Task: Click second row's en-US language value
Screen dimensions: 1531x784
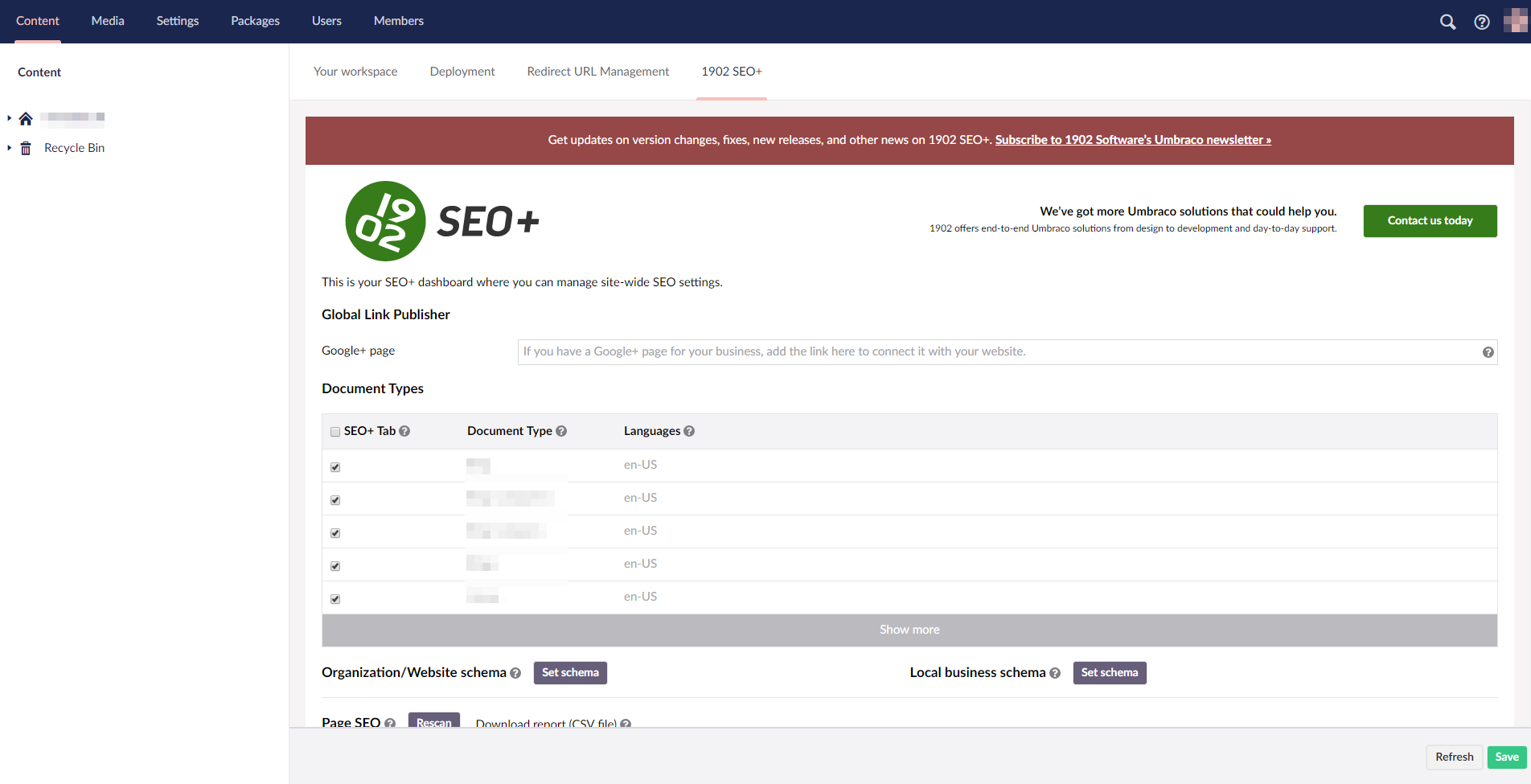Action: click(x=640, y=498)
